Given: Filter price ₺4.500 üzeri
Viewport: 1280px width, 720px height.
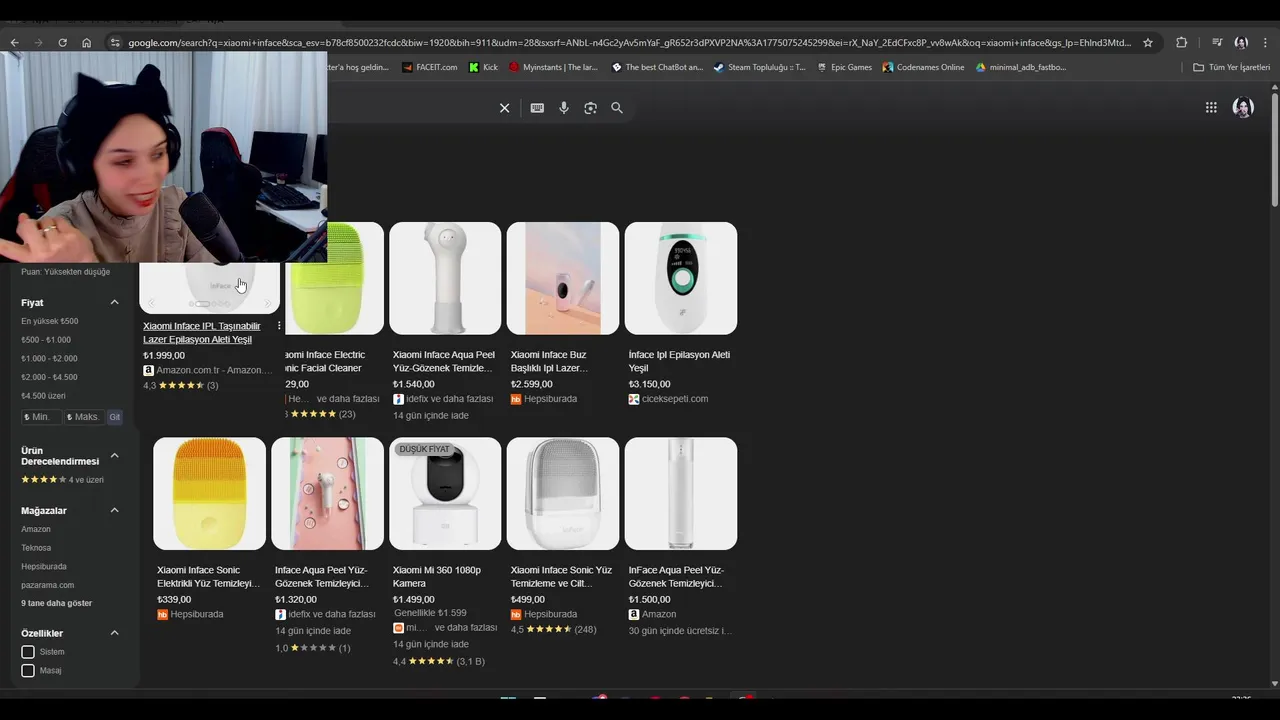Looking at the screenshot, I should 43,396.
